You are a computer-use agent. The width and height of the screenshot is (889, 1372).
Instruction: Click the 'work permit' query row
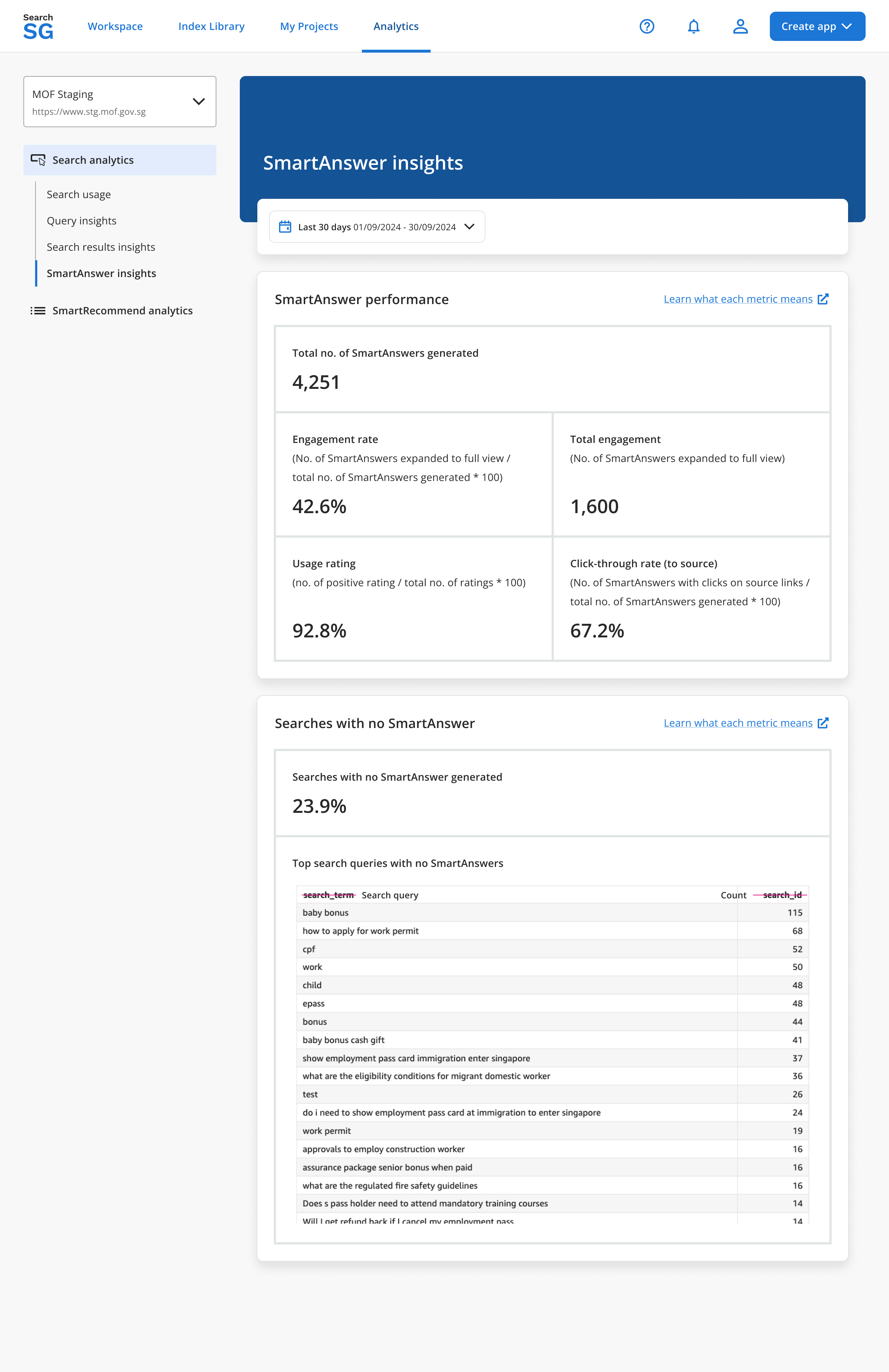[552, 1131]
